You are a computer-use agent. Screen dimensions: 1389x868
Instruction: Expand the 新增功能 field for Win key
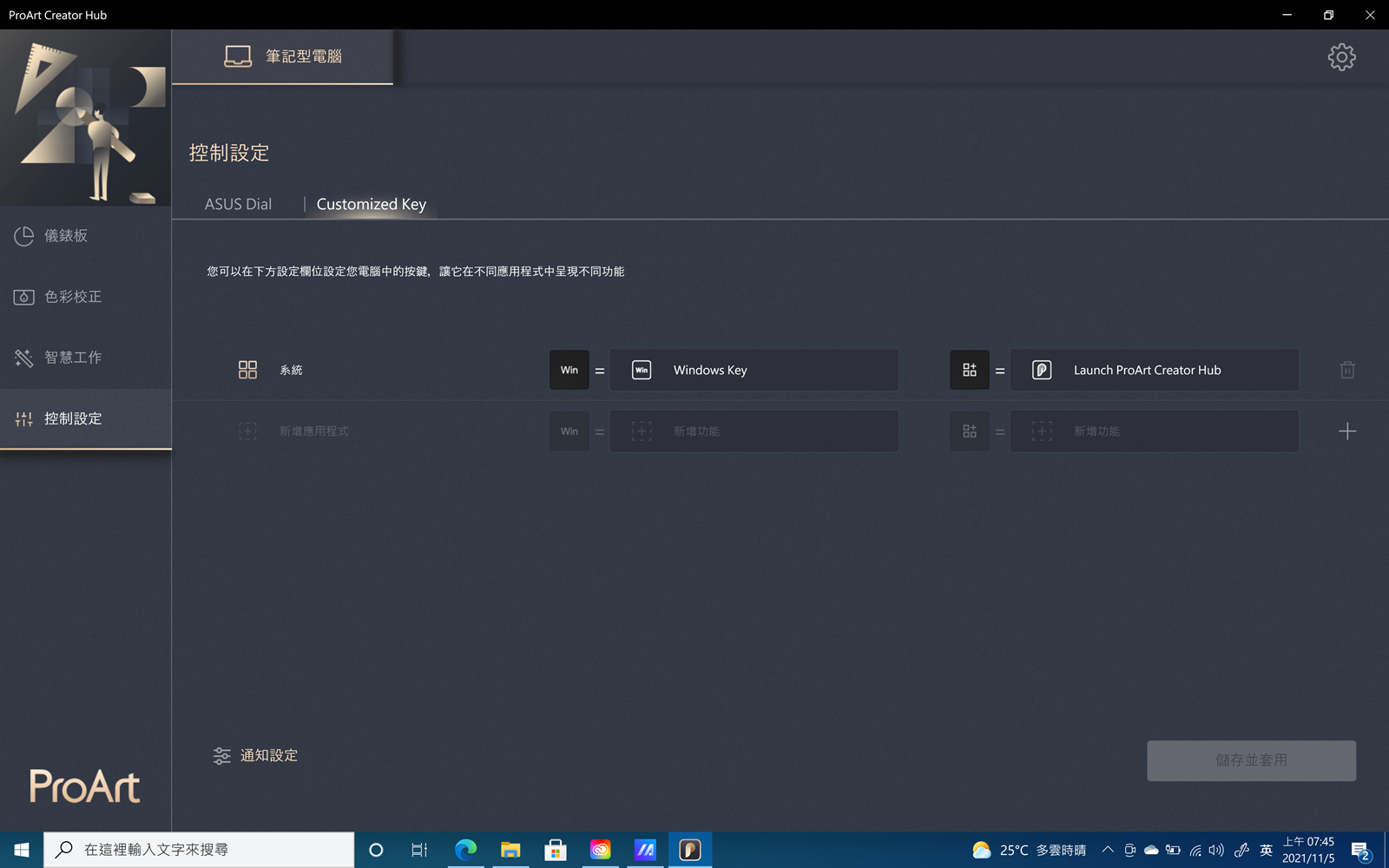(754, 431)
